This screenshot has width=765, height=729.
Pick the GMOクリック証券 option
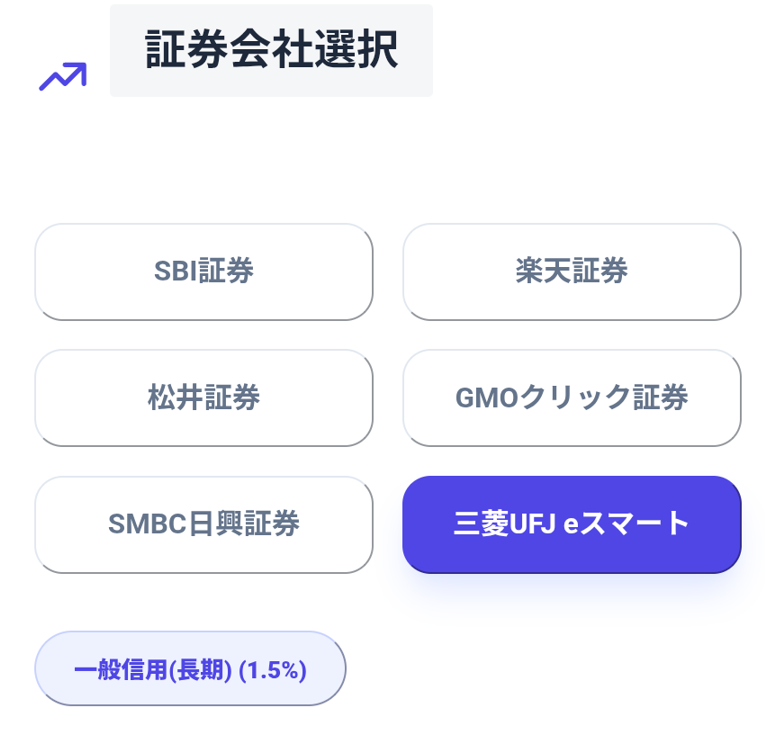(x=571, y=397)
